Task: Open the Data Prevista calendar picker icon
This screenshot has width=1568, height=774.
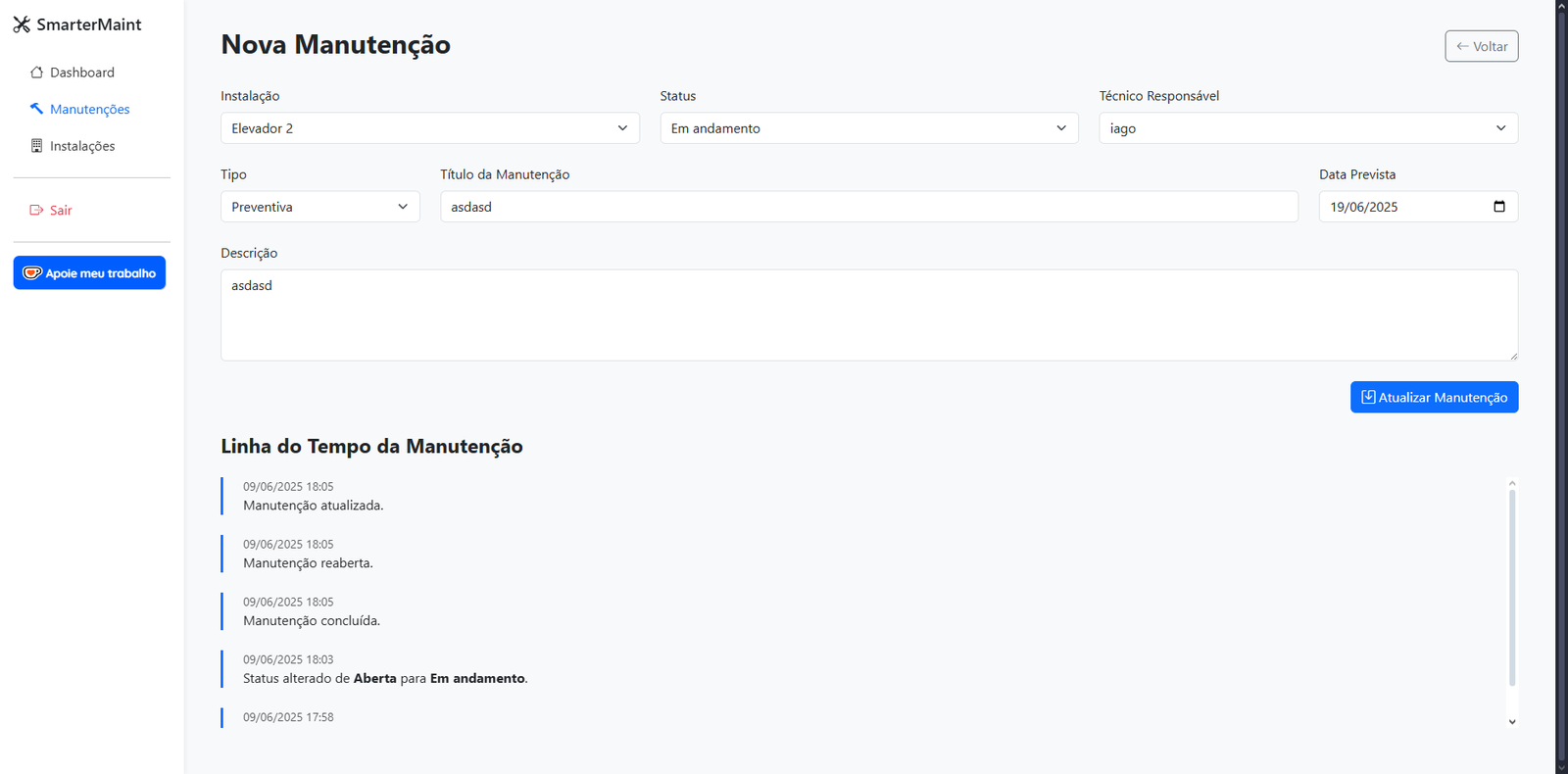Action: [1498, 207]
